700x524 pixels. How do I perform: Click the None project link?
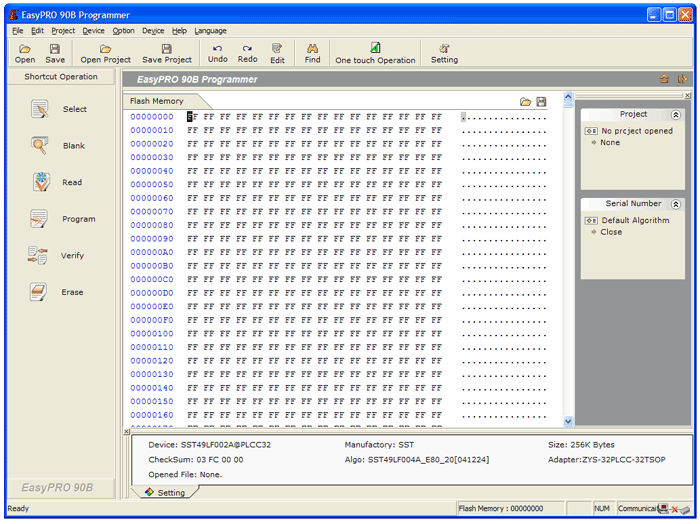pyautogui.click(x=610, y=142)
